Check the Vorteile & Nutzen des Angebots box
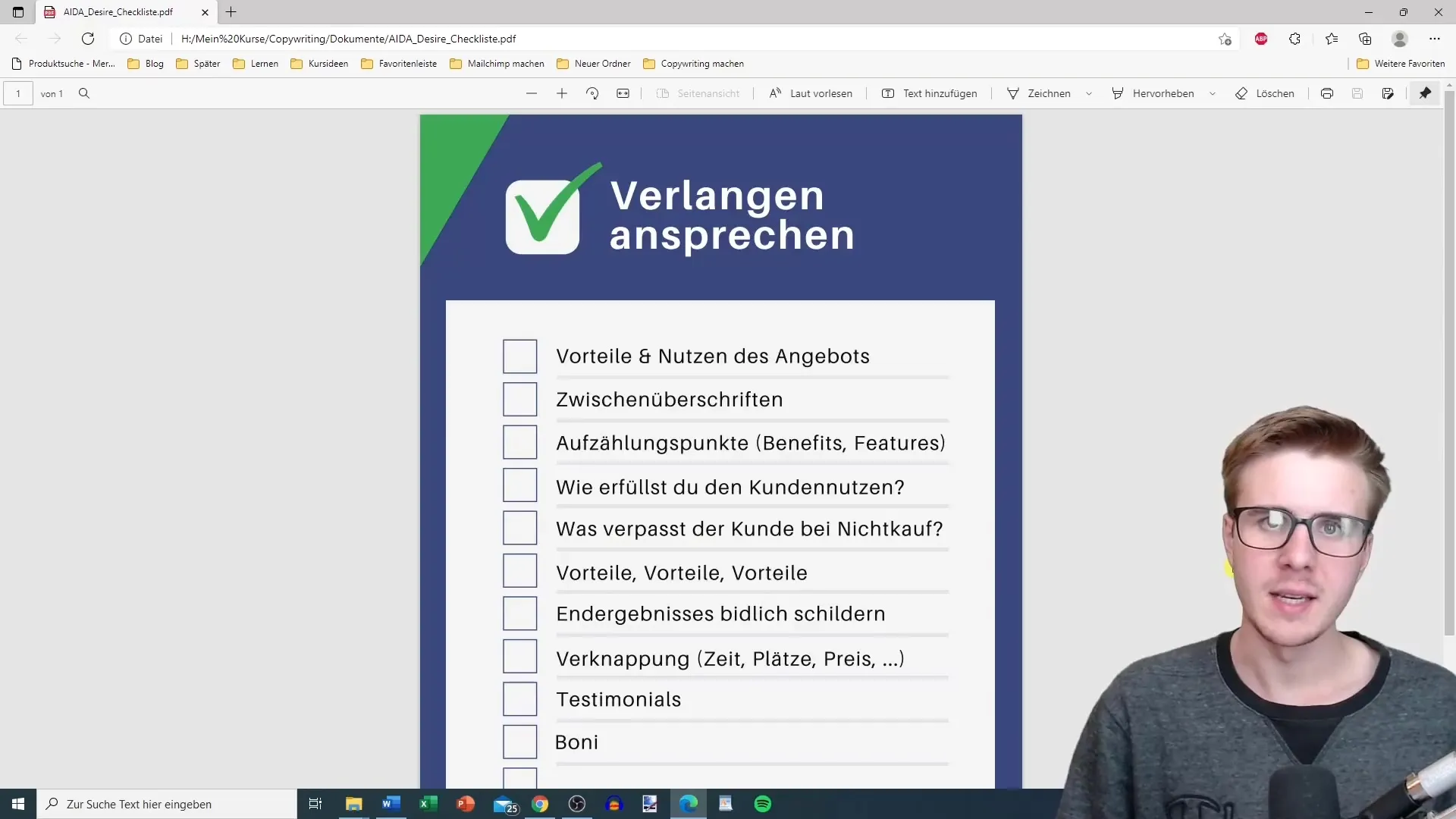 click(x=520, y=356)
